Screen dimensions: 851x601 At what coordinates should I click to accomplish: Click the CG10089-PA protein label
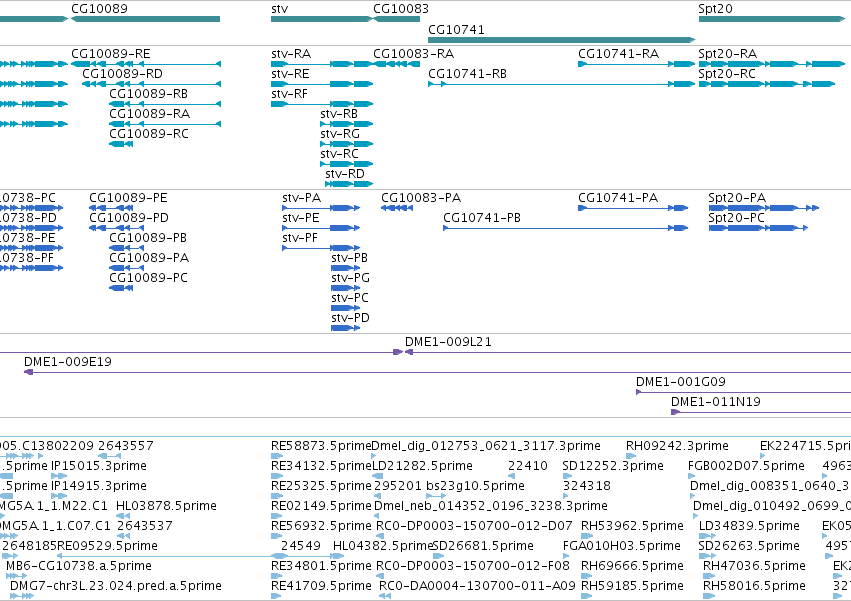[149, 258]
